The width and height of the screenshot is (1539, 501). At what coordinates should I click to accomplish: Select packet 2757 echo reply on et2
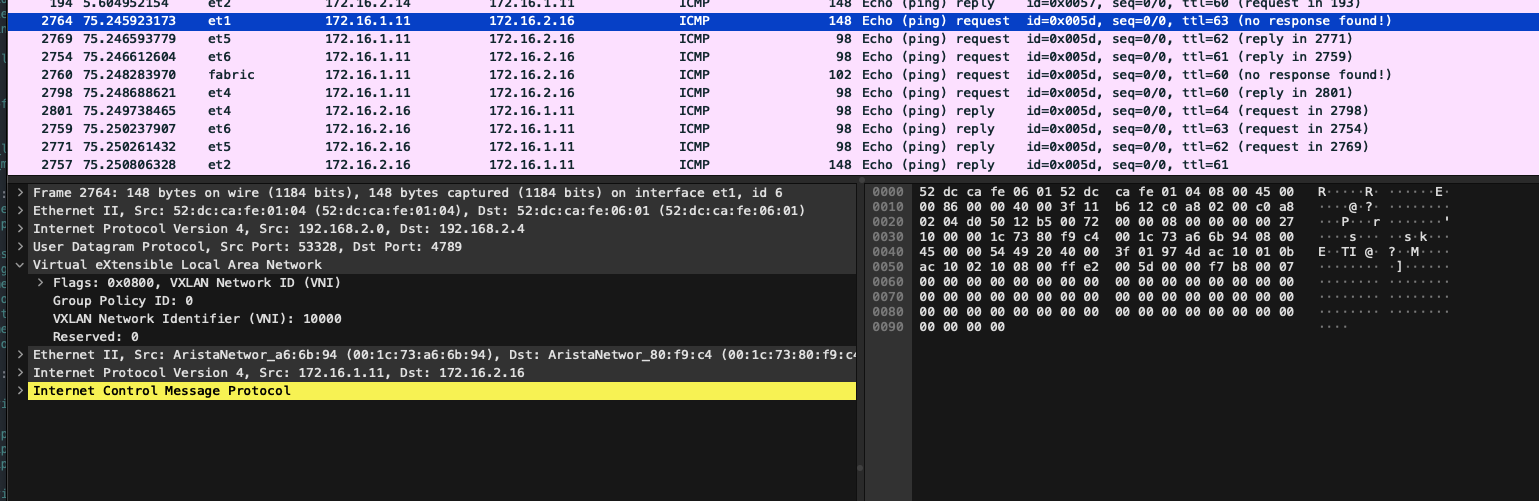400,165
